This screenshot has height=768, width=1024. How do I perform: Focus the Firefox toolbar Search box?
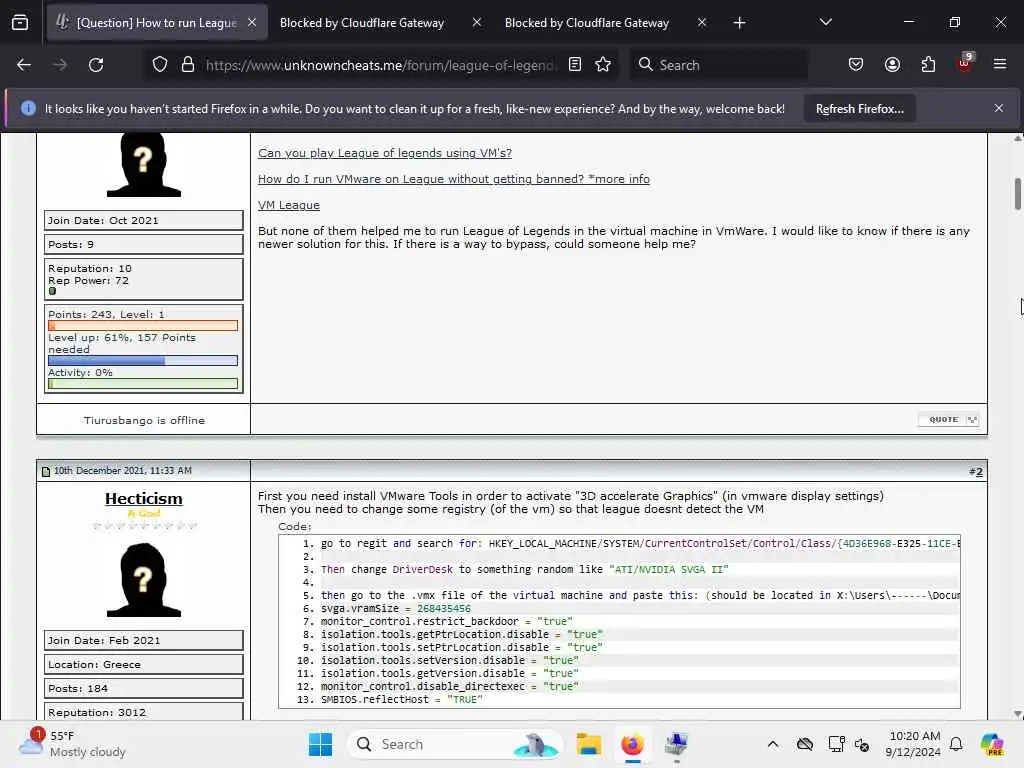(718, 65)
